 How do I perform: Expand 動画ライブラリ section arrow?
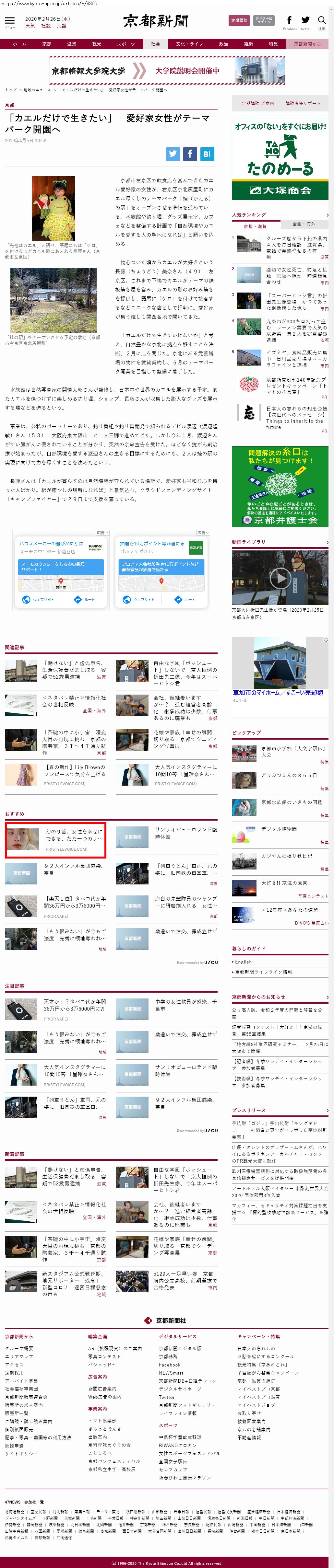point(327,542)
